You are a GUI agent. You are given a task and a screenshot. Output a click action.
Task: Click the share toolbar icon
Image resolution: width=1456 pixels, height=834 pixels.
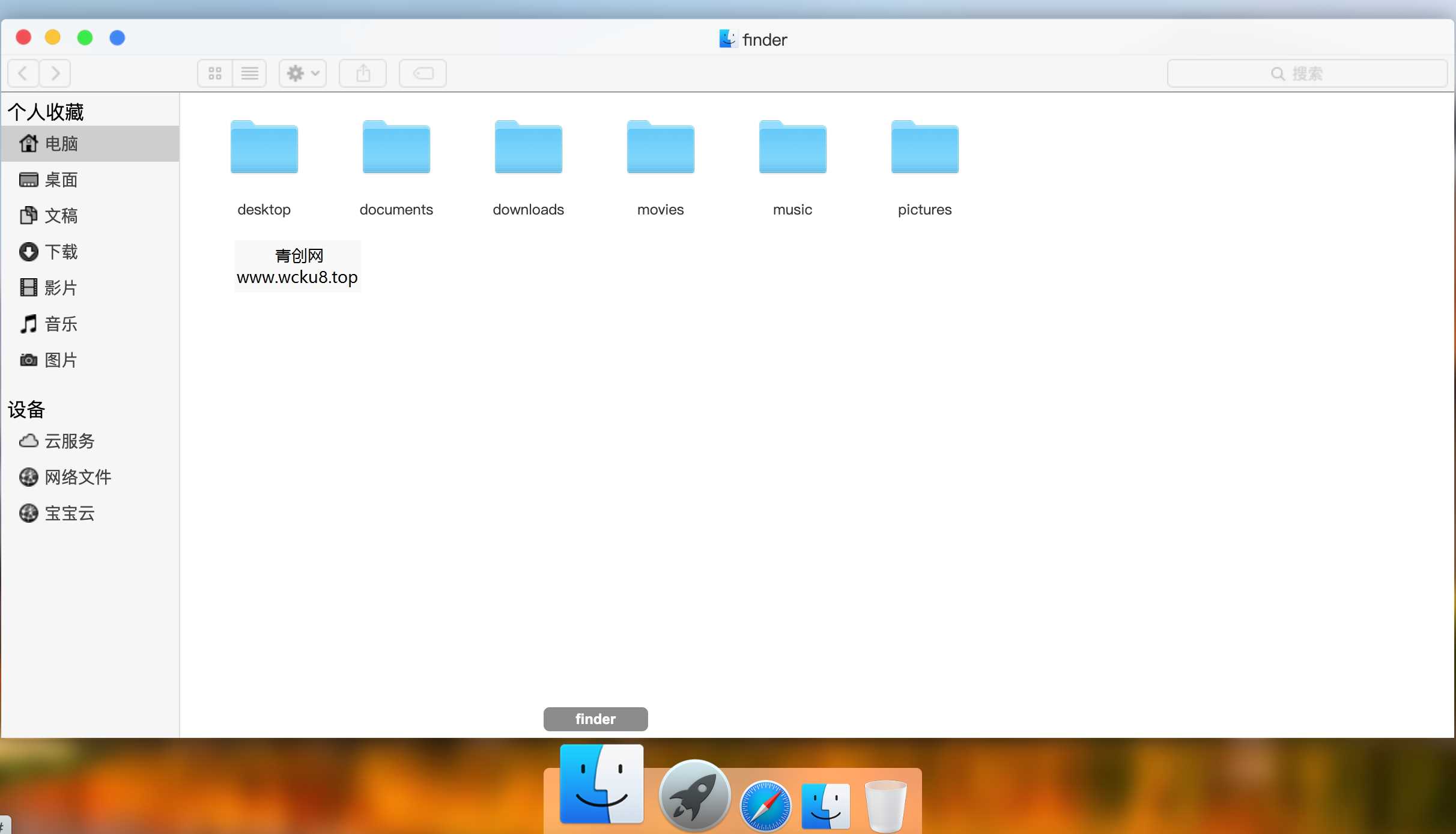coord(363,73)
